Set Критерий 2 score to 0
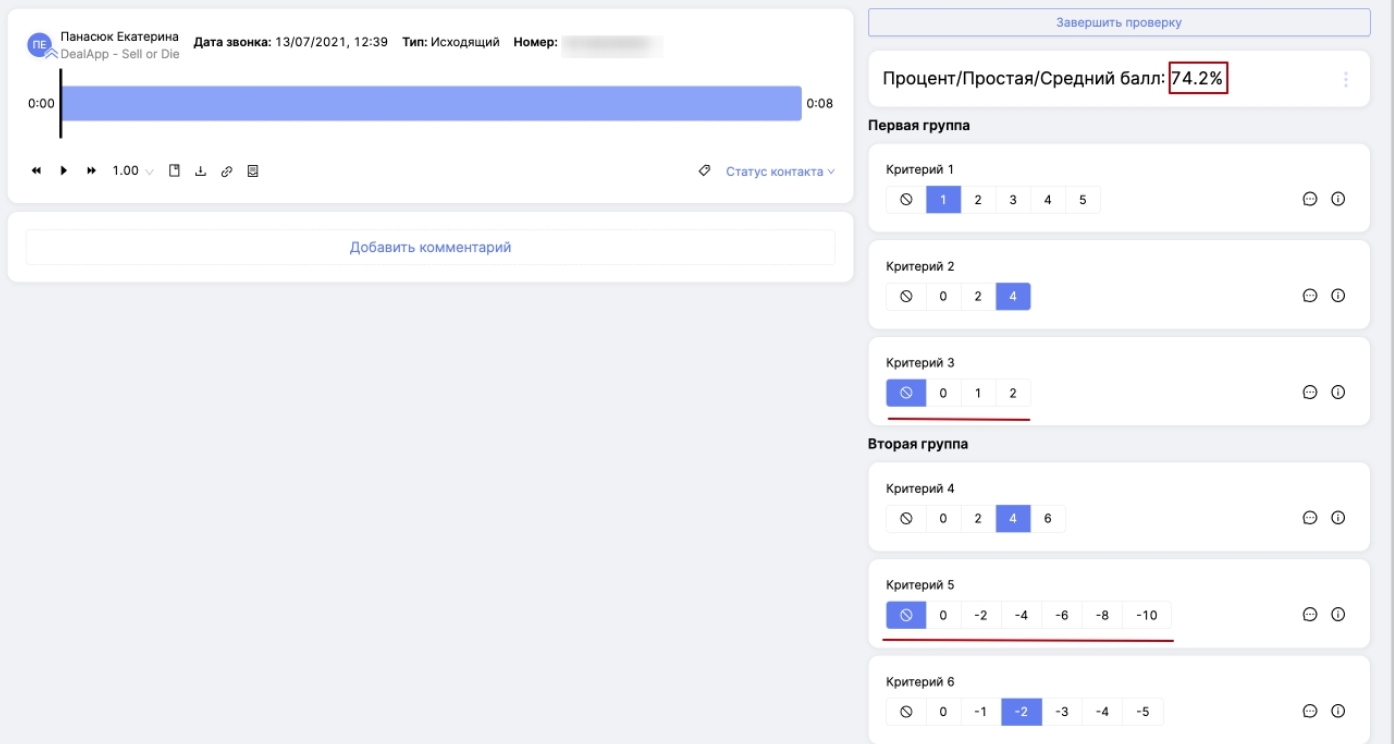This screenshot has width=1394, height=744. pyautogui.click(x=943, y=296)
